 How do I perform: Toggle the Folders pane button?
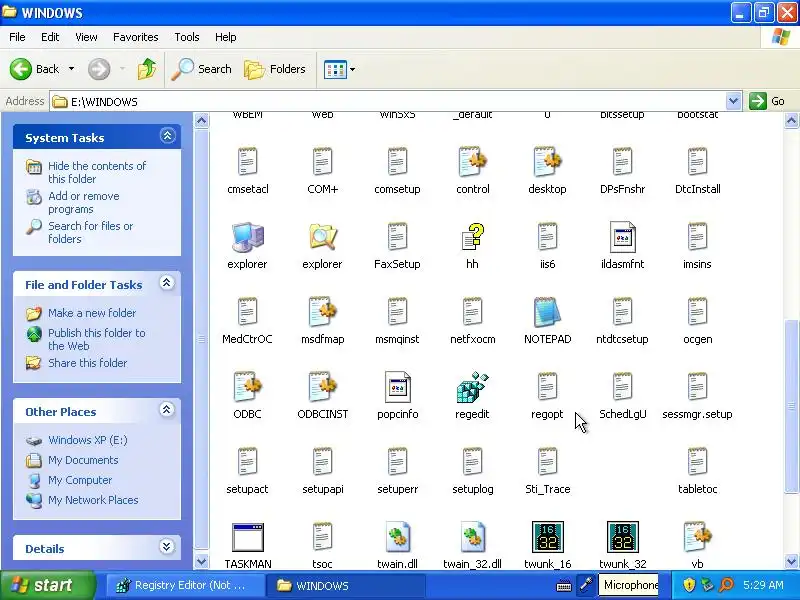(x=275, y=69)
